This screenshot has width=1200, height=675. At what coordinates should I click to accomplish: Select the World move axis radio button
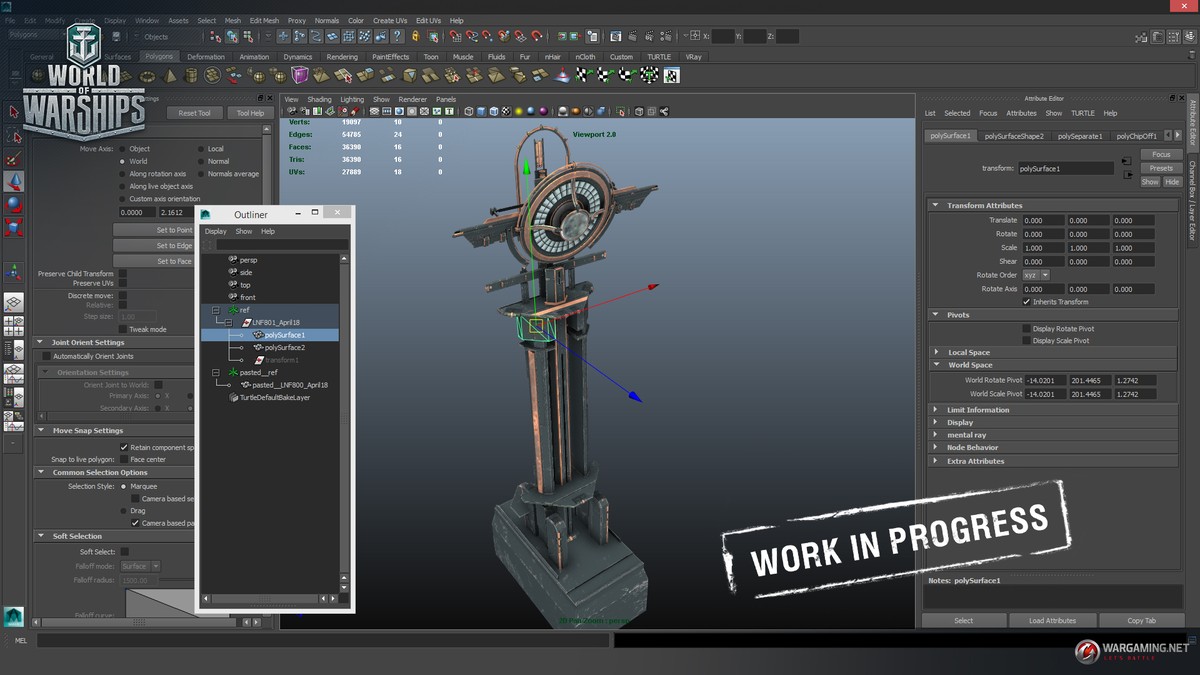point(123,161)
